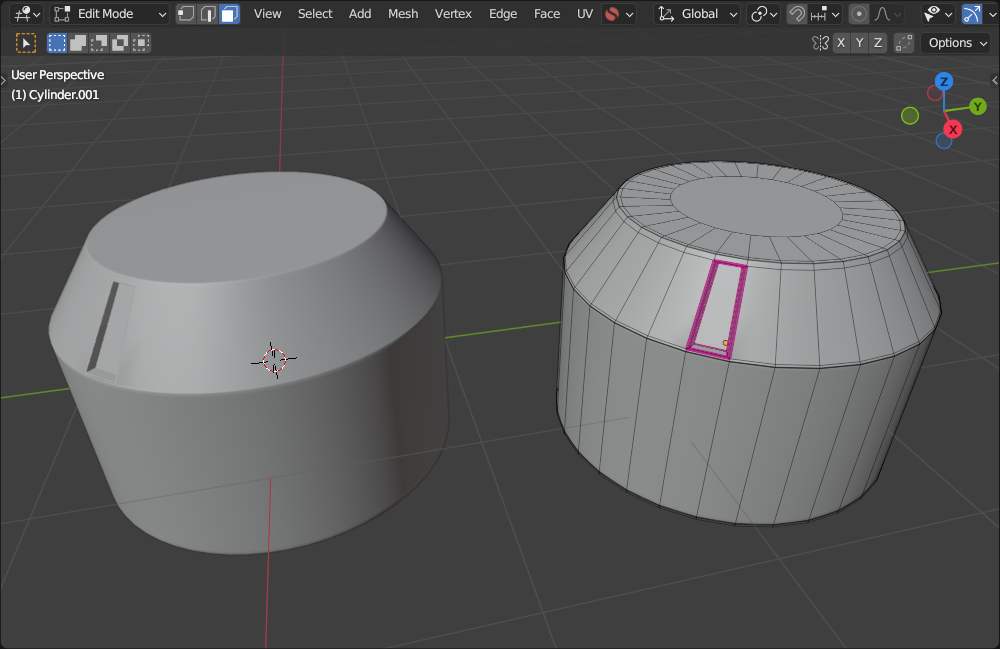
Task: Click the 'User Perspective' view label
Action: pyautogui.click(x=57, y=75)
